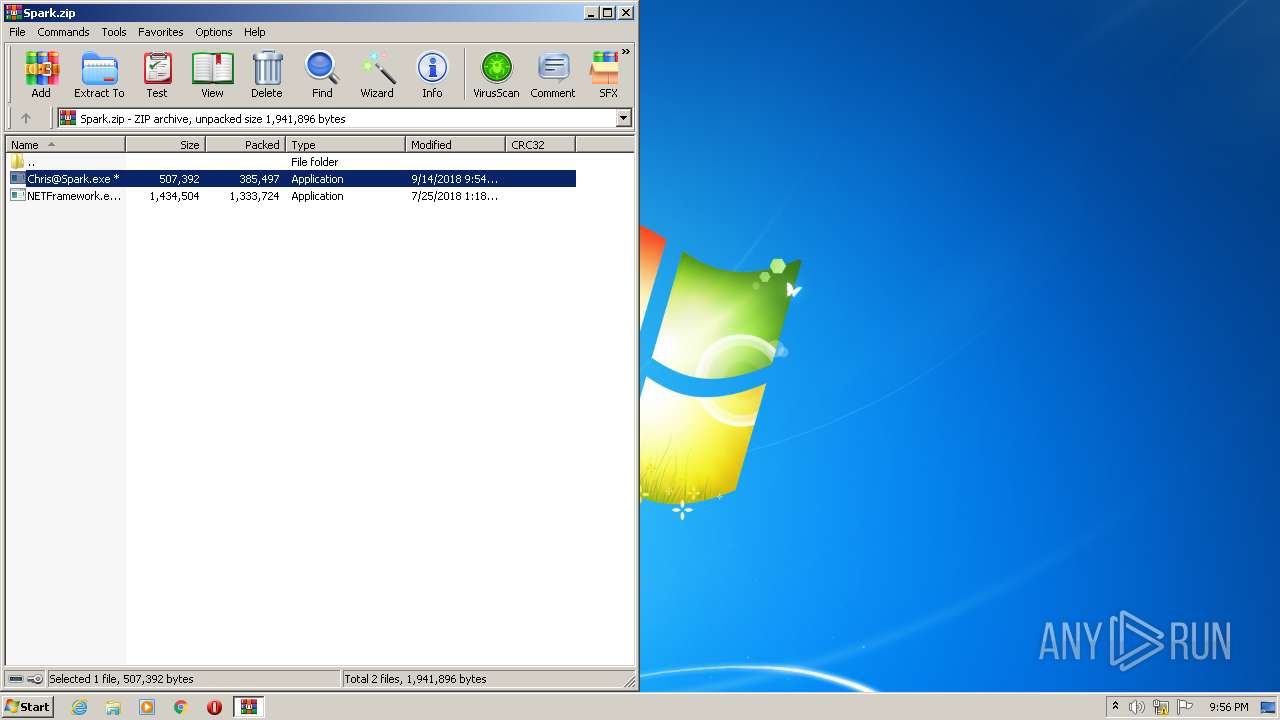Click the 9:56 PM clock
The width and height of the screenshot is (1280, 720).
(1228, 707)
